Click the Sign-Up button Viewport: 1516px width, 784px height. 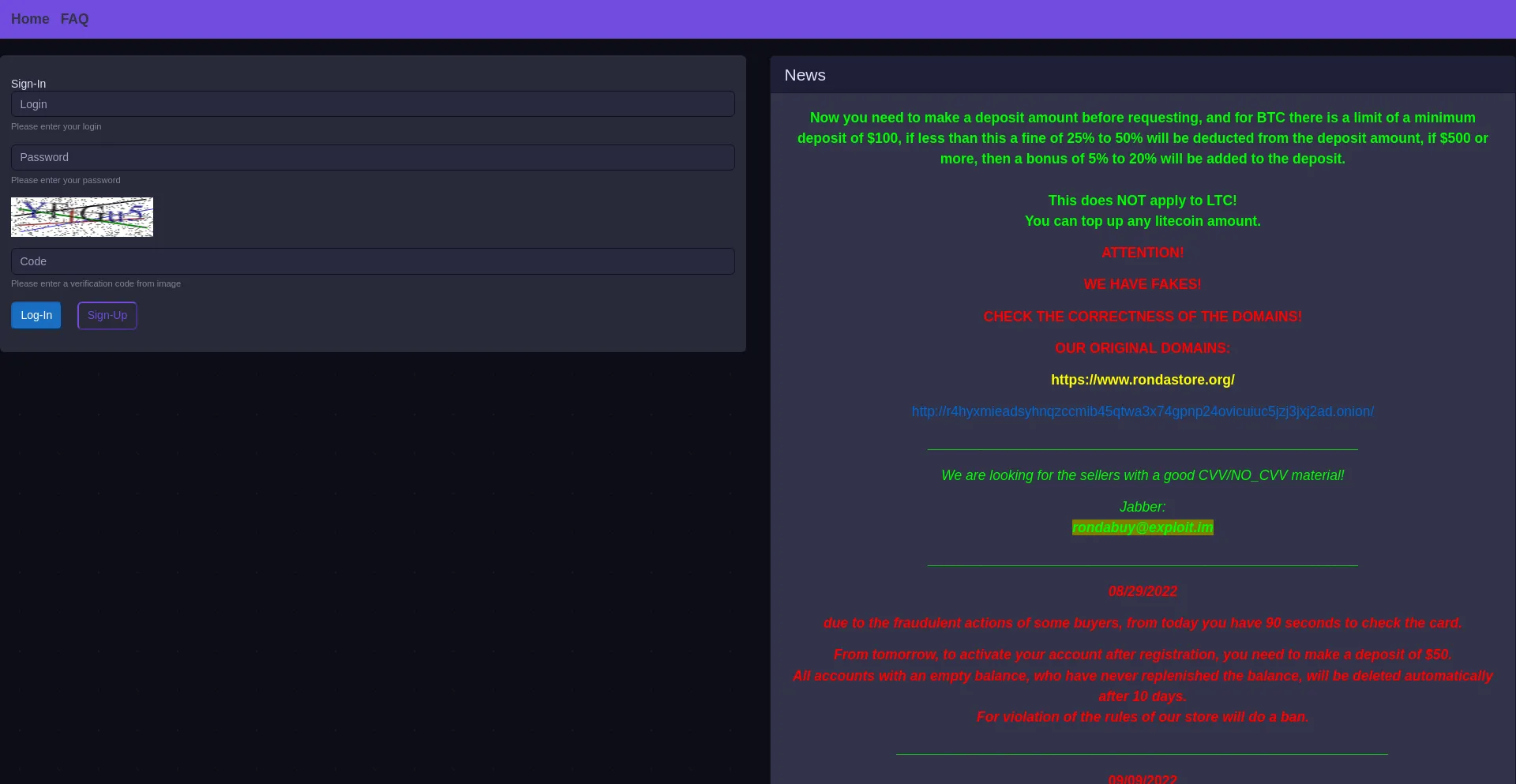[x=107, y=315]
